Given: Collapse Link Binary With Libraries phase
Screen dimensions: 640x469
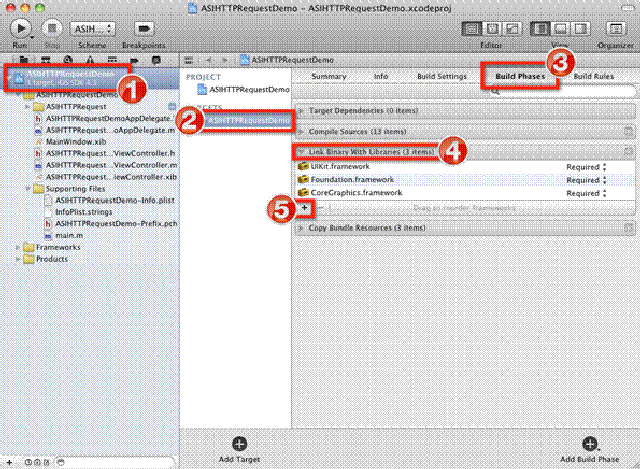Looking at the screenshot, I should click(x=301, y=152).
